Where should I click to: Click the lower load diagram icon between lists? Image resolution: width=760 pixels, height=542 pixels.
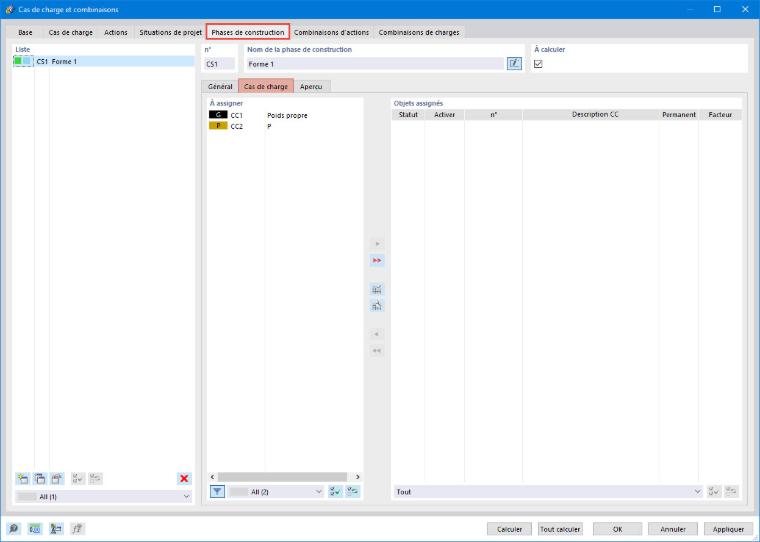click(x=377, y=305)
